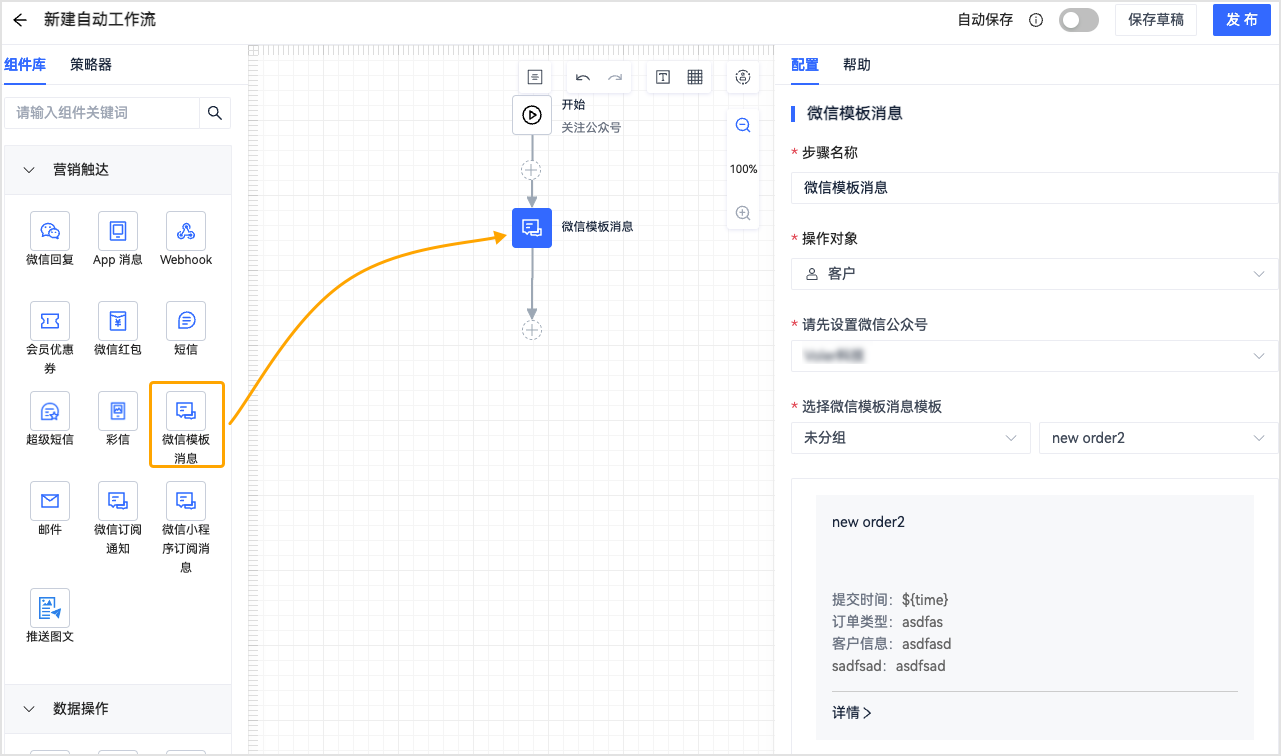The image size is (1281, 756).
Task: Switch to the 组件库 tab
Action: pos(25,65)
